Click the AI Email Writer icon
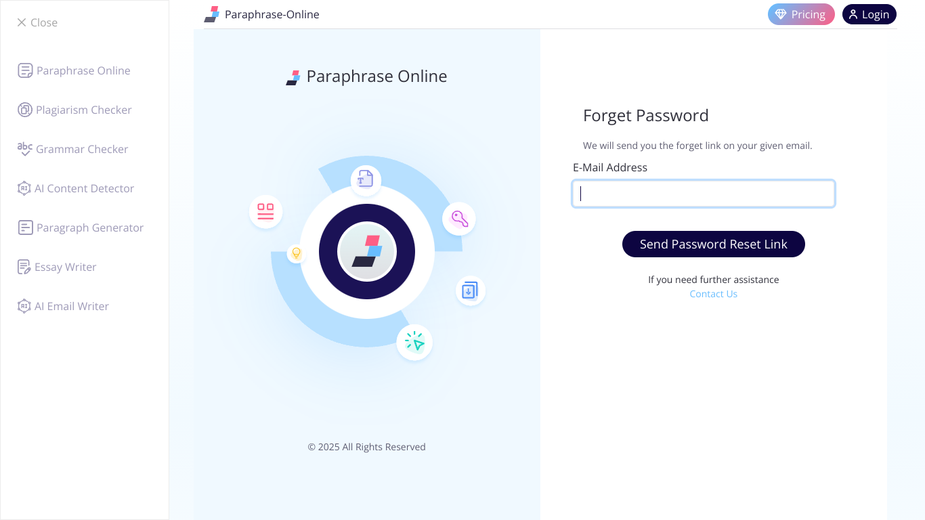 24,306
